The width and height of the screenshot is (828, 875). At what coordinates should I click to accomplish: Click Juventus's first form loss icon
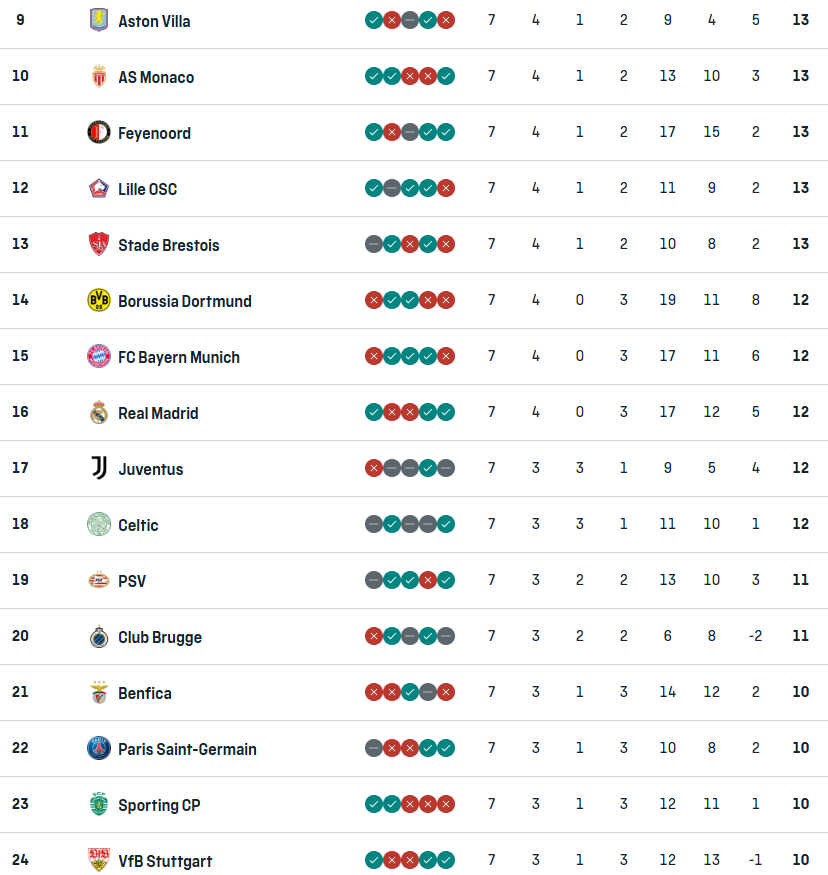[x=373, y=468]
